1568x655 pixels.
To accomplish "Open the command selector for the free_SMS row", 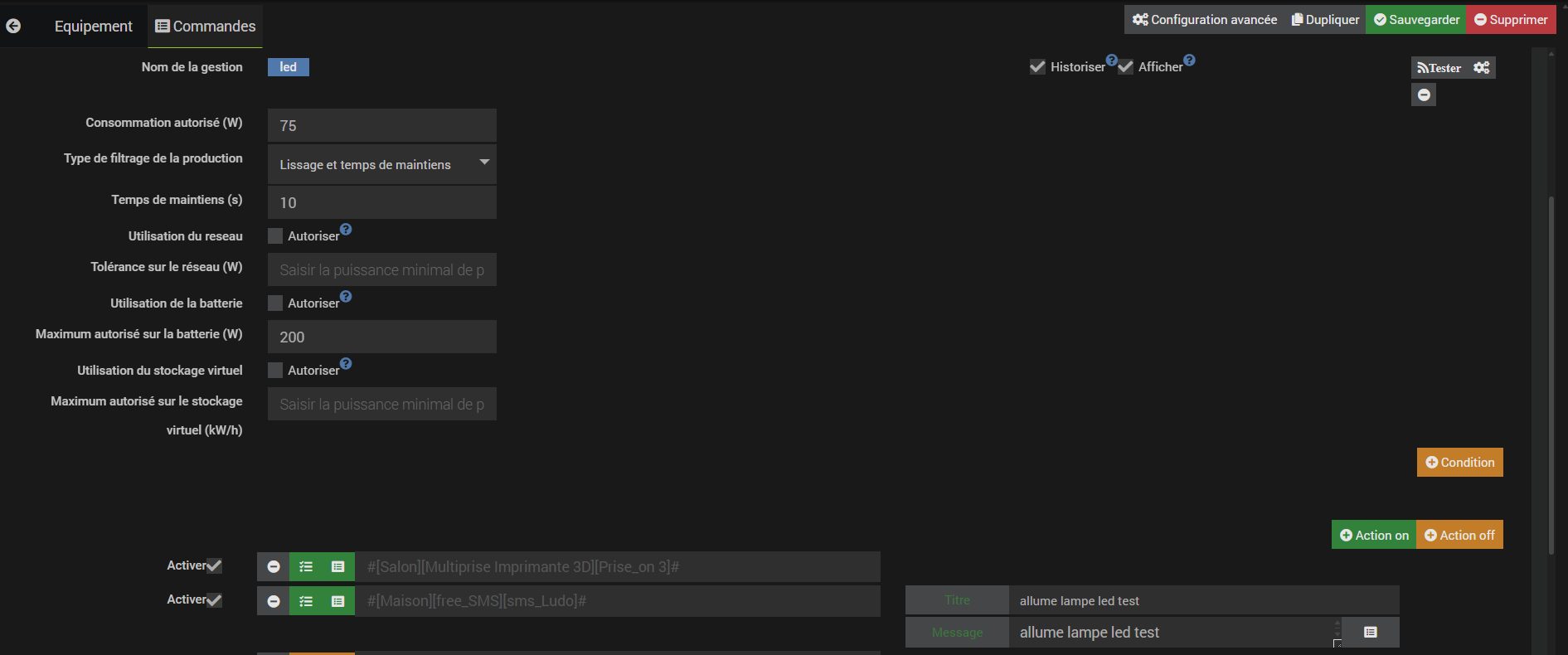I will [x=338, y=601].
